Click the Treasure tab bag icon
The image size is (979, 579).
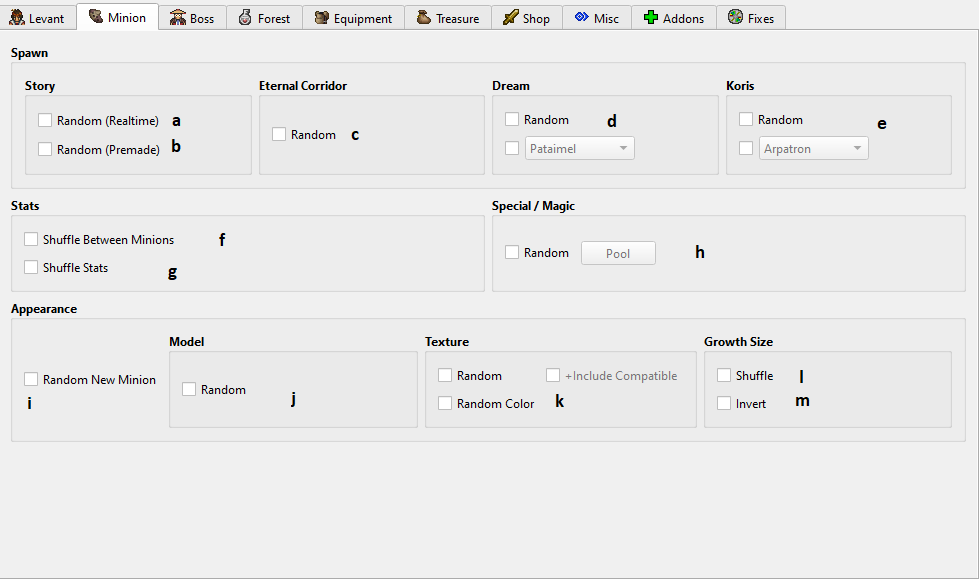pos(424,17)
